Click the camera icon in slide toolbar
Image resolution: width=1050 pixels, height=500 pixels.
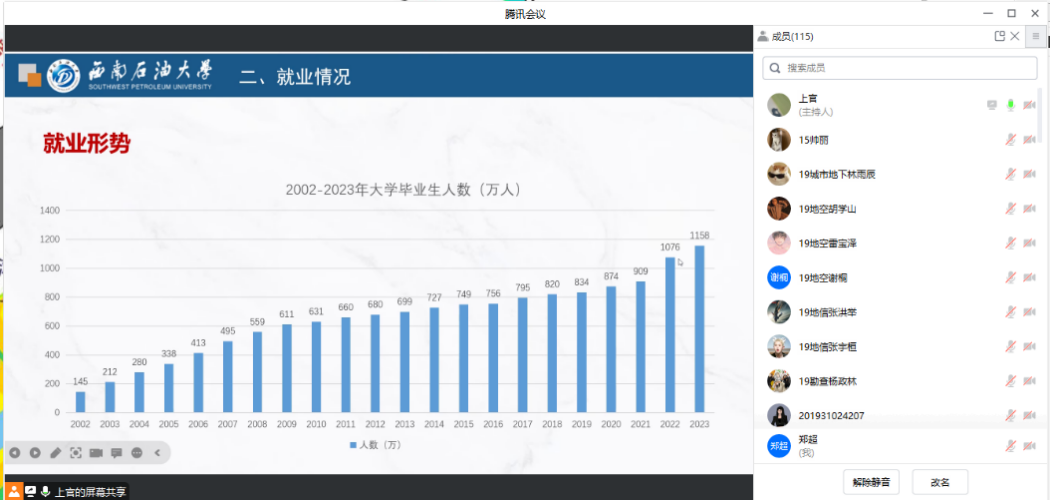point(96,453)
